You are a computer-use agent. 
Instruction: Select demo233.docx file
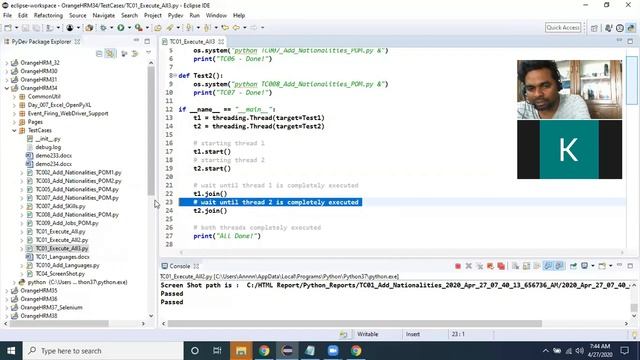[53, 156]
